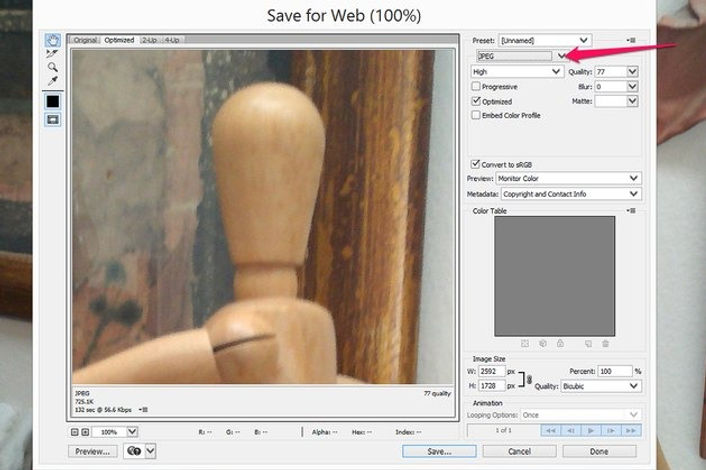Open the Quality 77 slider arrow
Screen dimensions: 706x470
633,72
